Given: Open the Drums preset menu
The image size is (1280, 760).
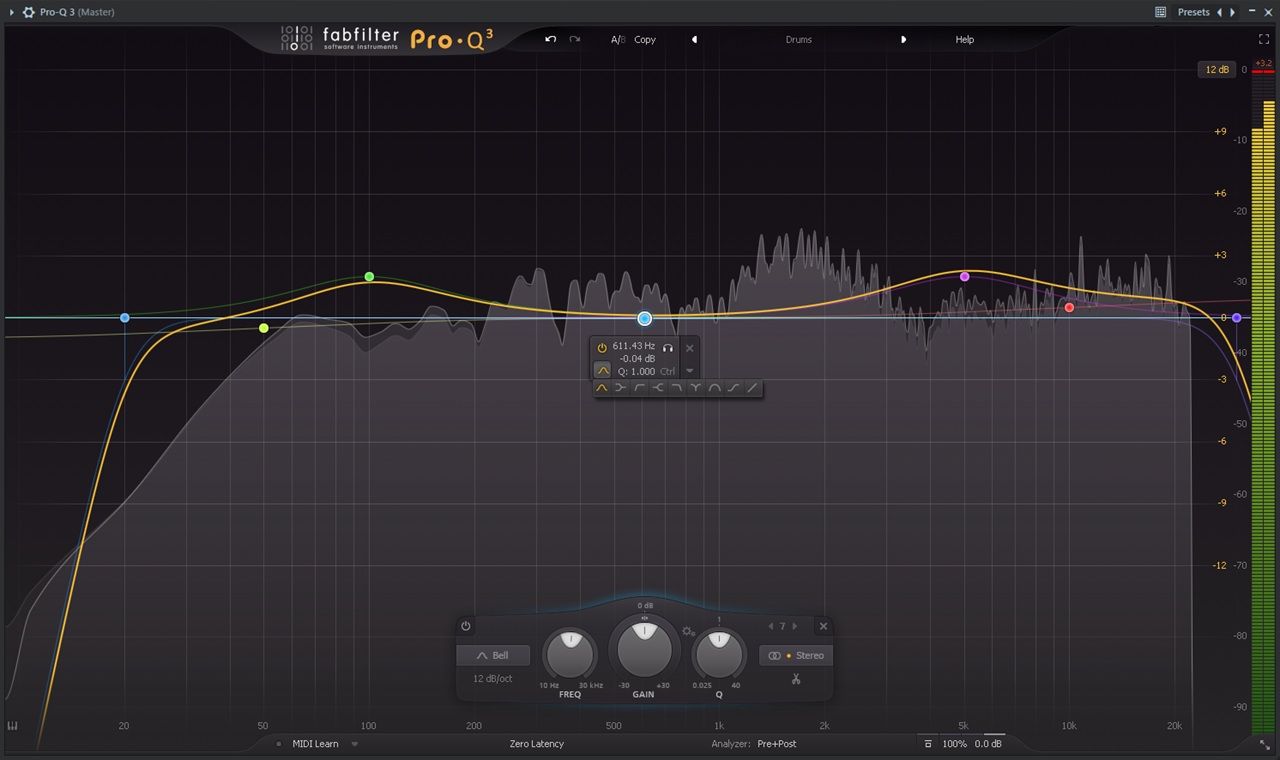Looking at the screenshot, I should point(798,40).
